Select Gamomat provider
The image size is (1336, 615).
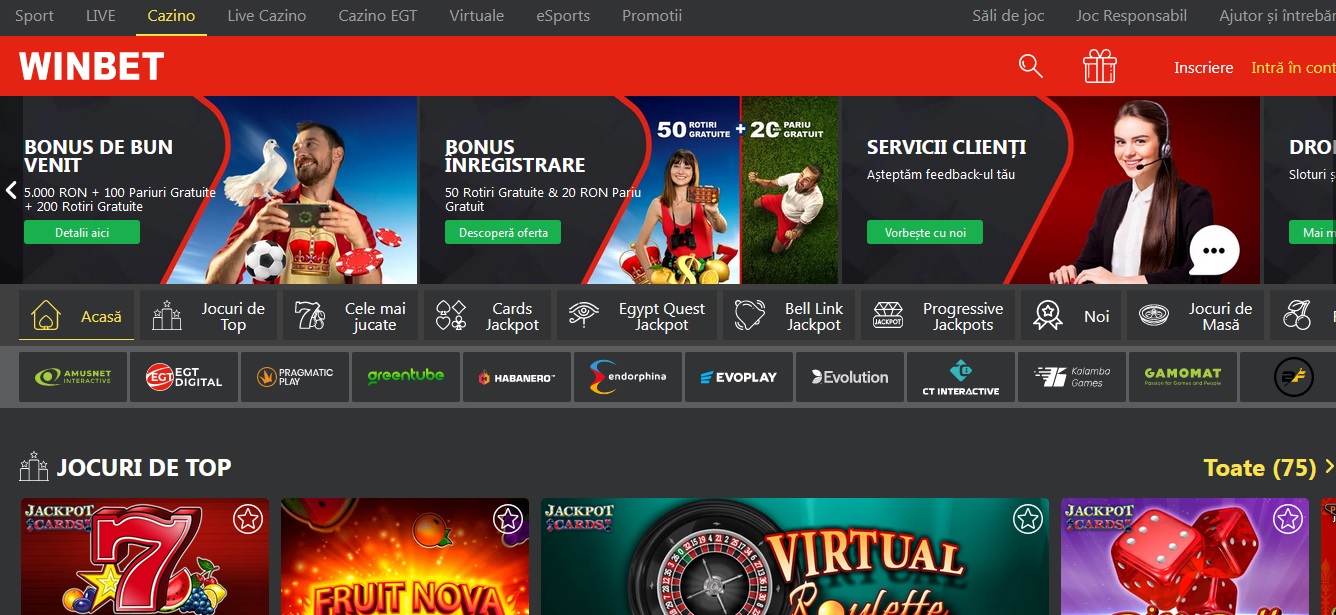[1183, 377]
